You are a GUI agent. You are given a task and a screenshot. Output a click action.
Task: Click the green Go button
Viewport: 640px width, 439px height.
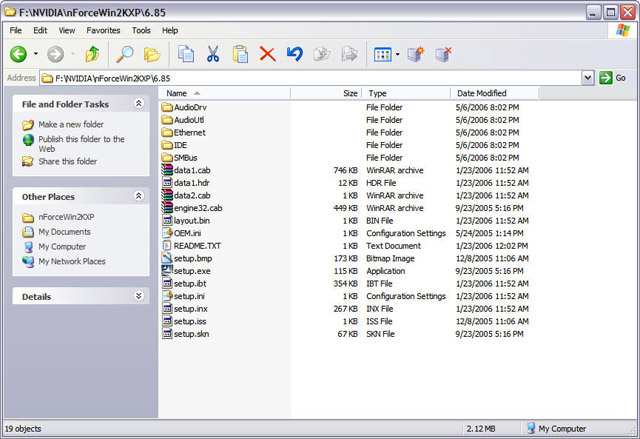tap(613, 78)
